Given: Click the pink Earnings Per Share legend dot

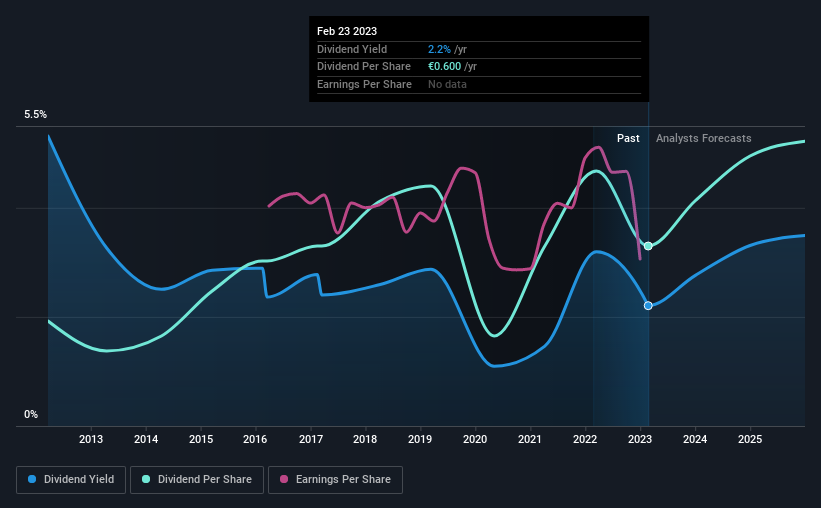Looking at the screenshot, I should coord(284,479).
